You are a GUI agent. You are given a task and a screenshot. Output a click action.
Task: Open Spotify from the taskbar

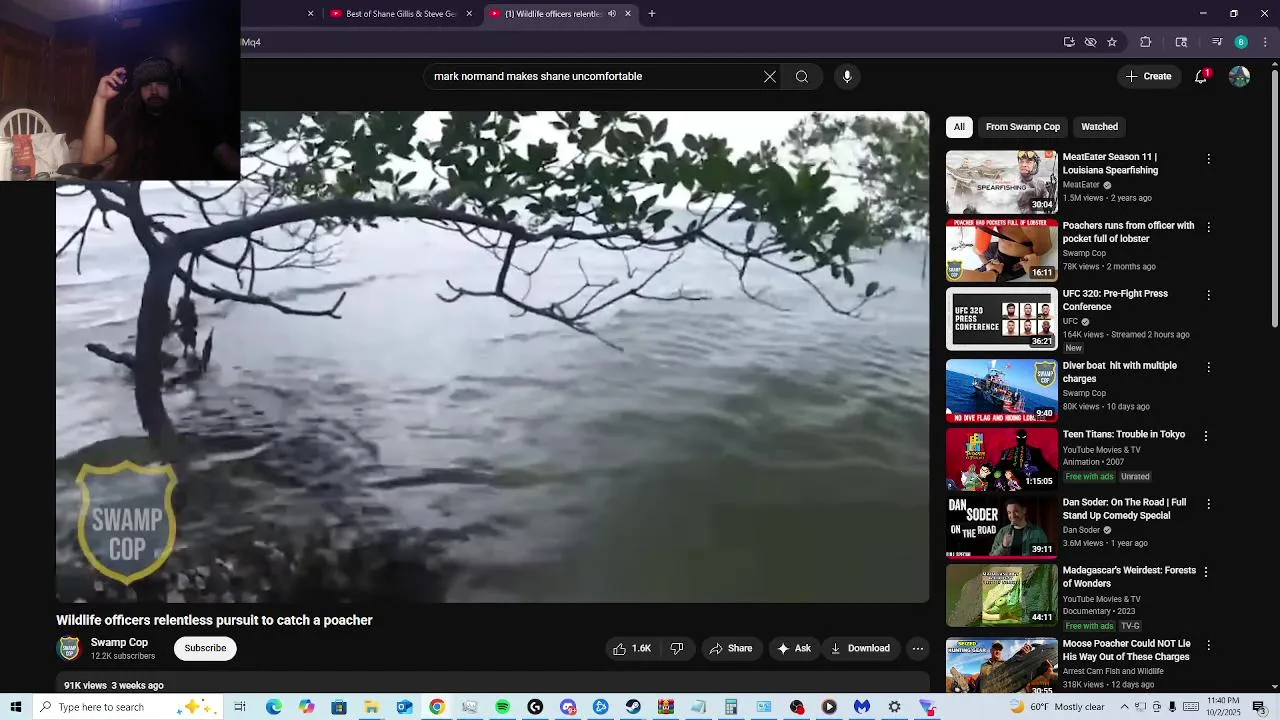(x=502, y=707)
